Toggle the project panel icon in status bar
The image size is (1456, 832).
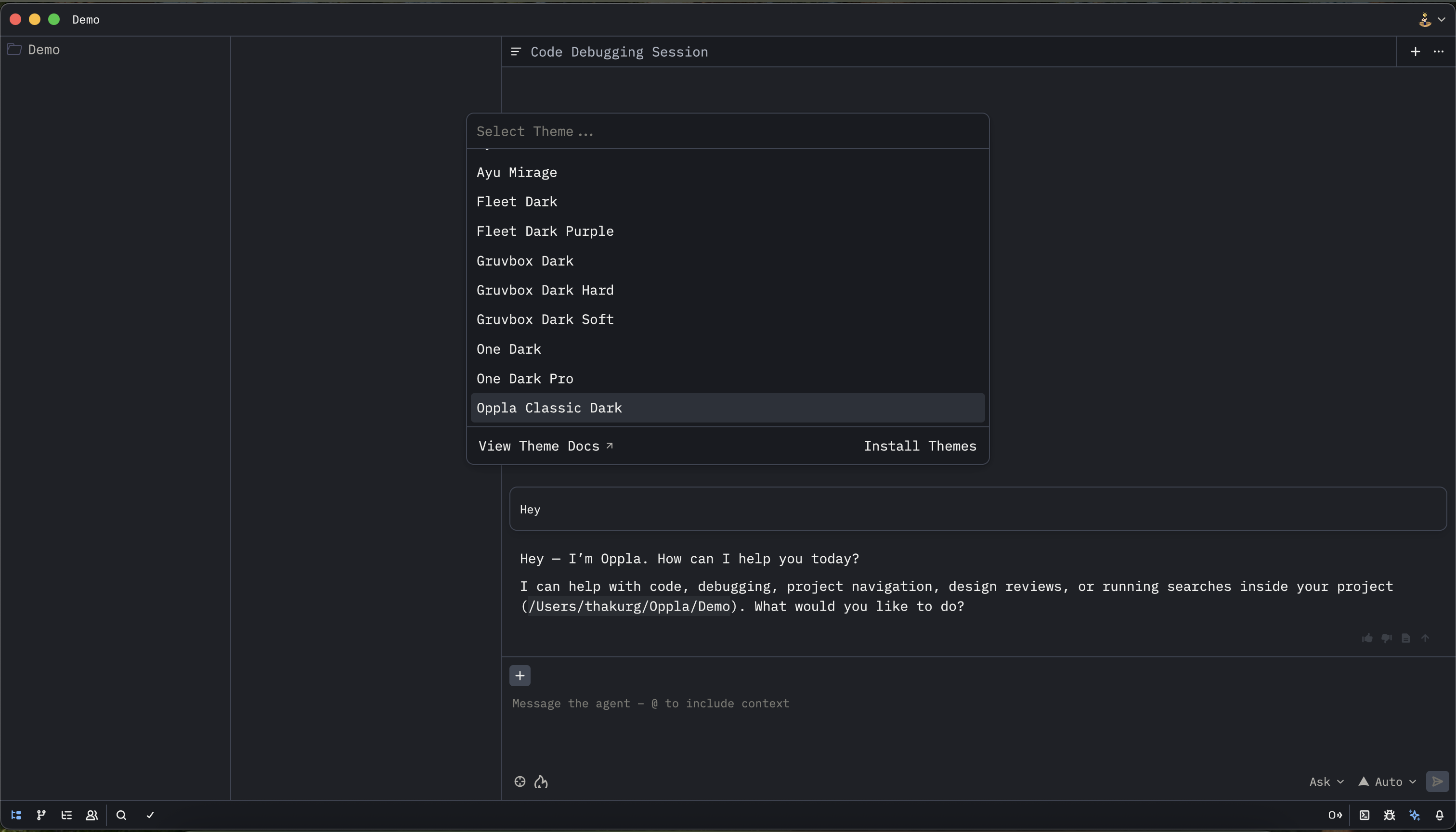[x=16, y=816]
